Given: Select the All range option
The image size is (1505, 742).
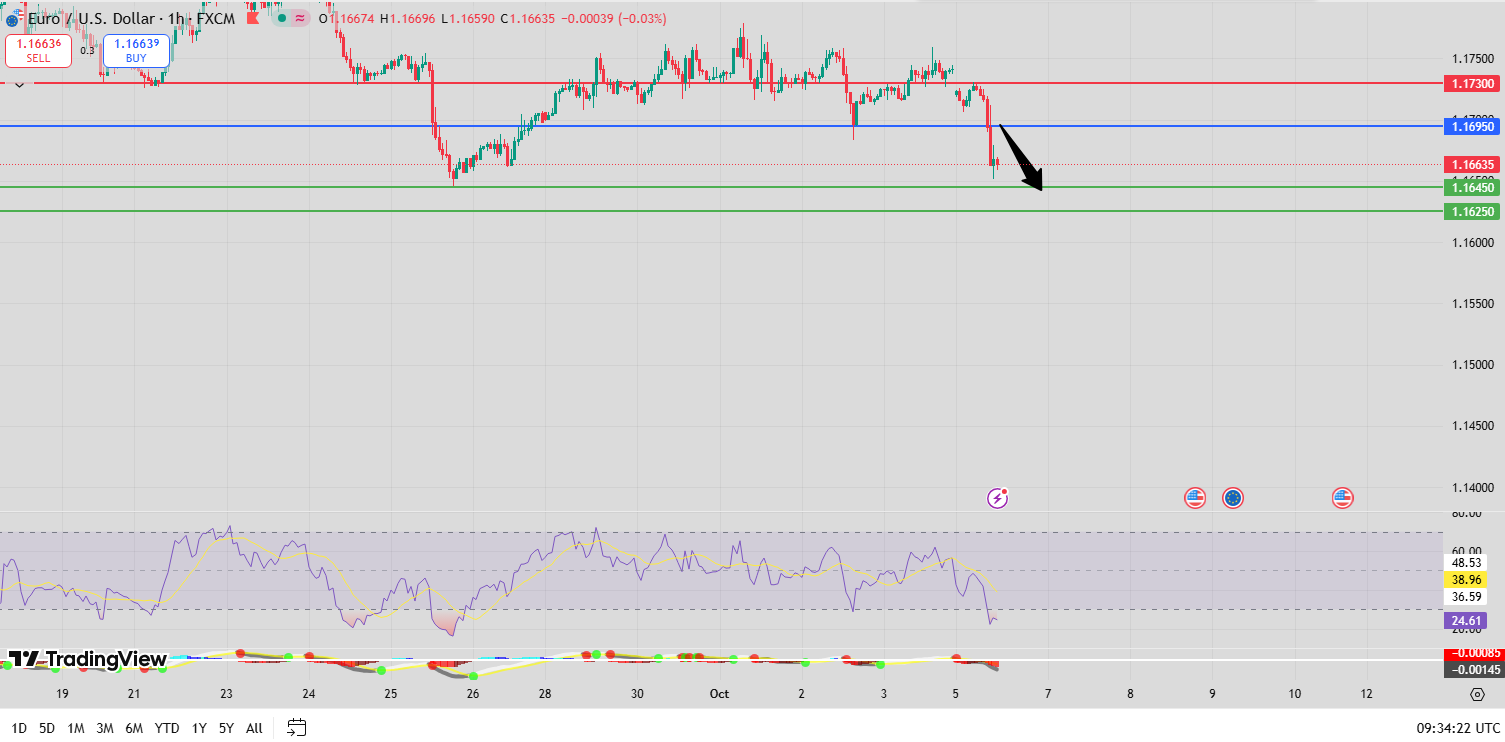Looking at the screenshot, I should (x=253, y=728).
